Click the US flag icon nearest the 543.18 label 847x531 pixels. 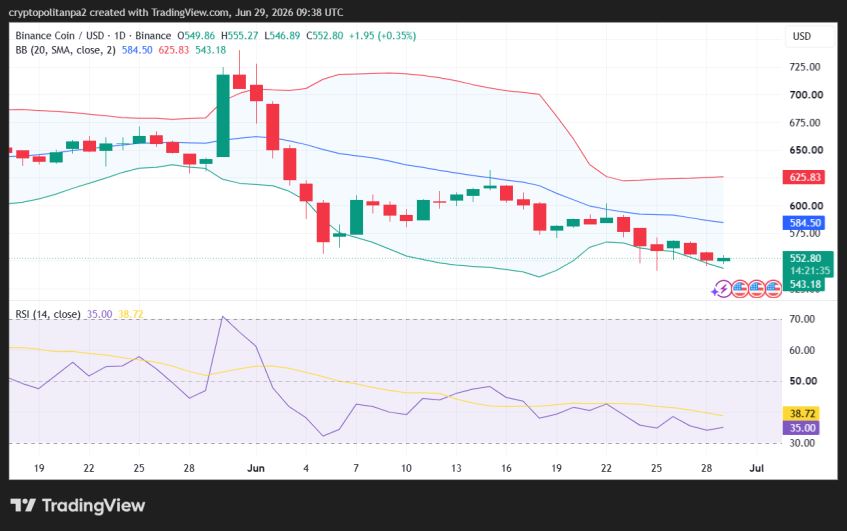(773, 290)
